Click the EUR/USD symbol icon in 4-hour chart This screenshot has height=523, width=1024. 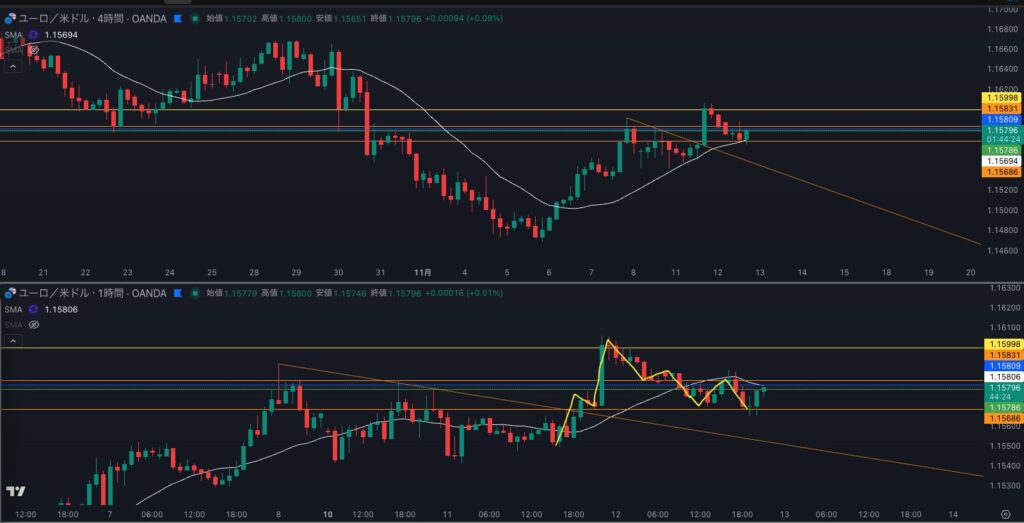[x=10, y=18]
